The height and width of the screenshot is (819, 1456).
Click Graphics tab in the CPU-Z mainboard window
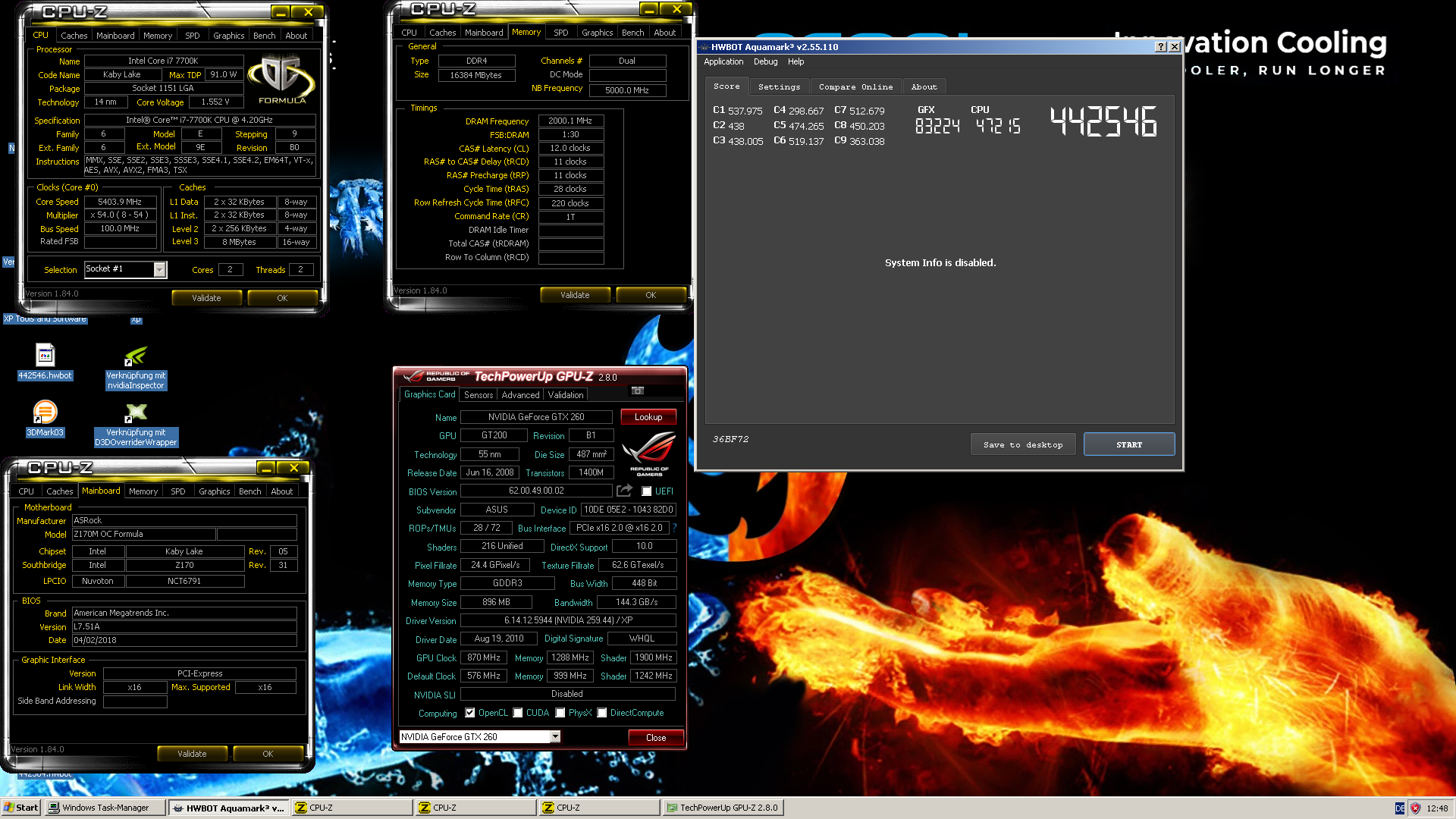tap(214, 491)
